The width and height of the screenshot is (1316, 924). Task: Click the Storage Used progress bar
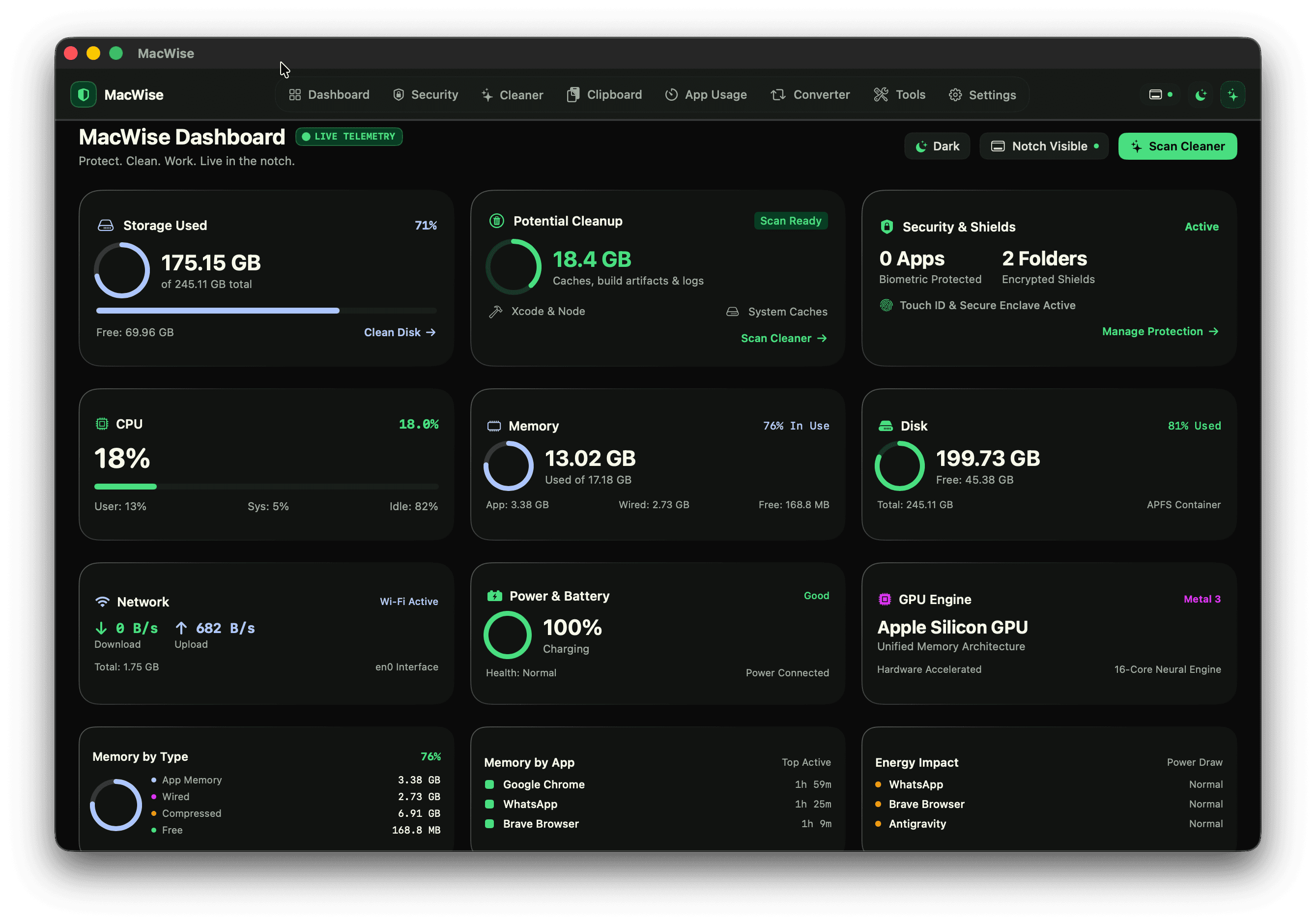tap(266, 311)
